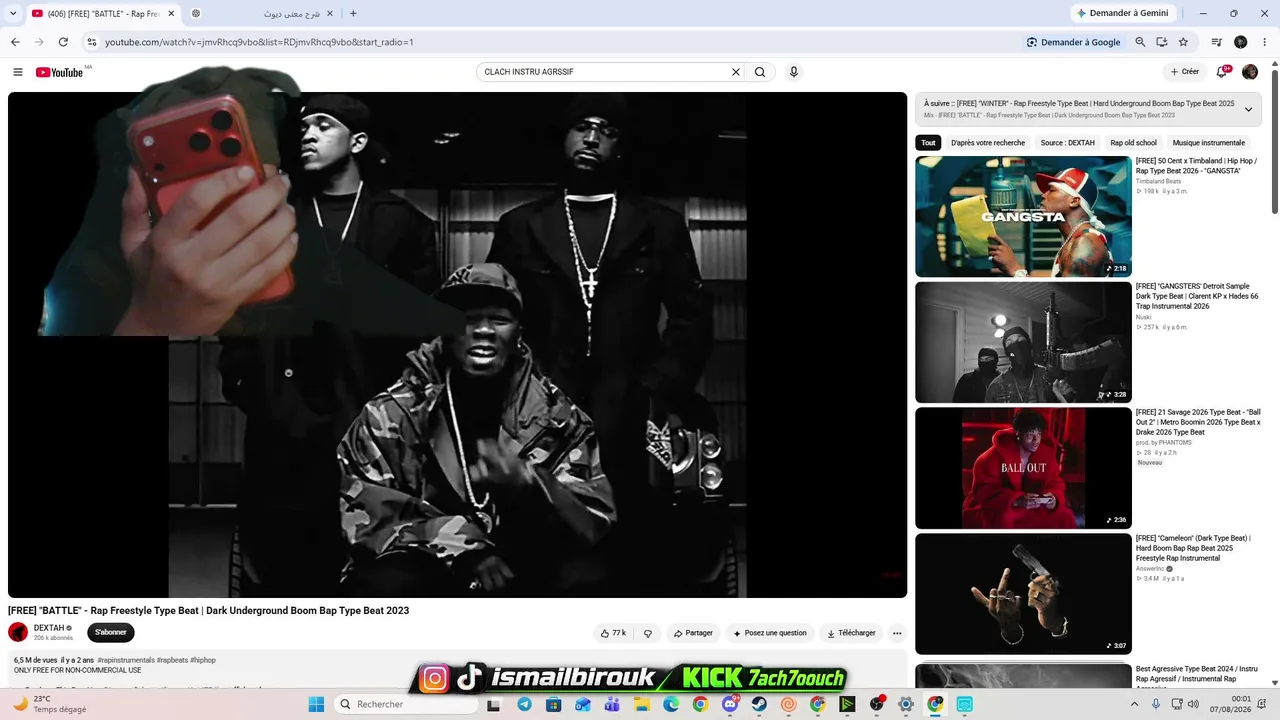Open the 'GANGSTERS' Detroit Sample thumbnail
This screenshot has width=1280, height=720.
click(x=1023, y=342)
